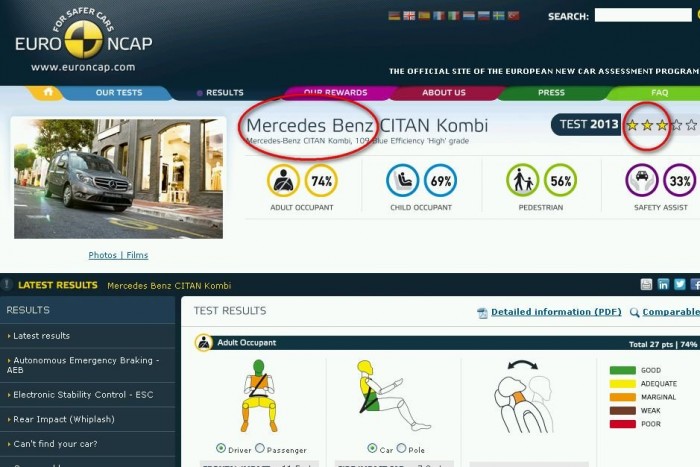Open the Photos link below the car image
Viewport: 700px width, 467px height.
pos(102,255)
